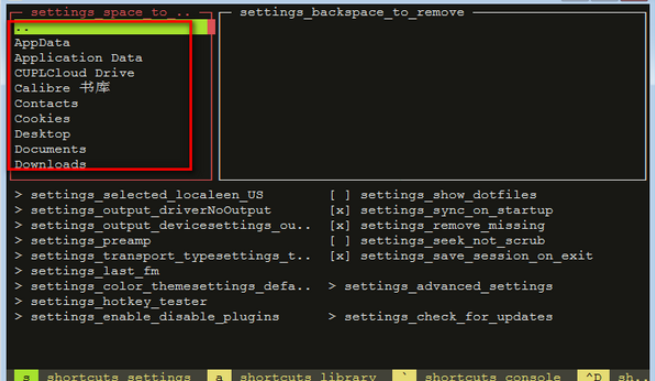Select the Cookies folder

pyautogui.click(x=42, y=119)
